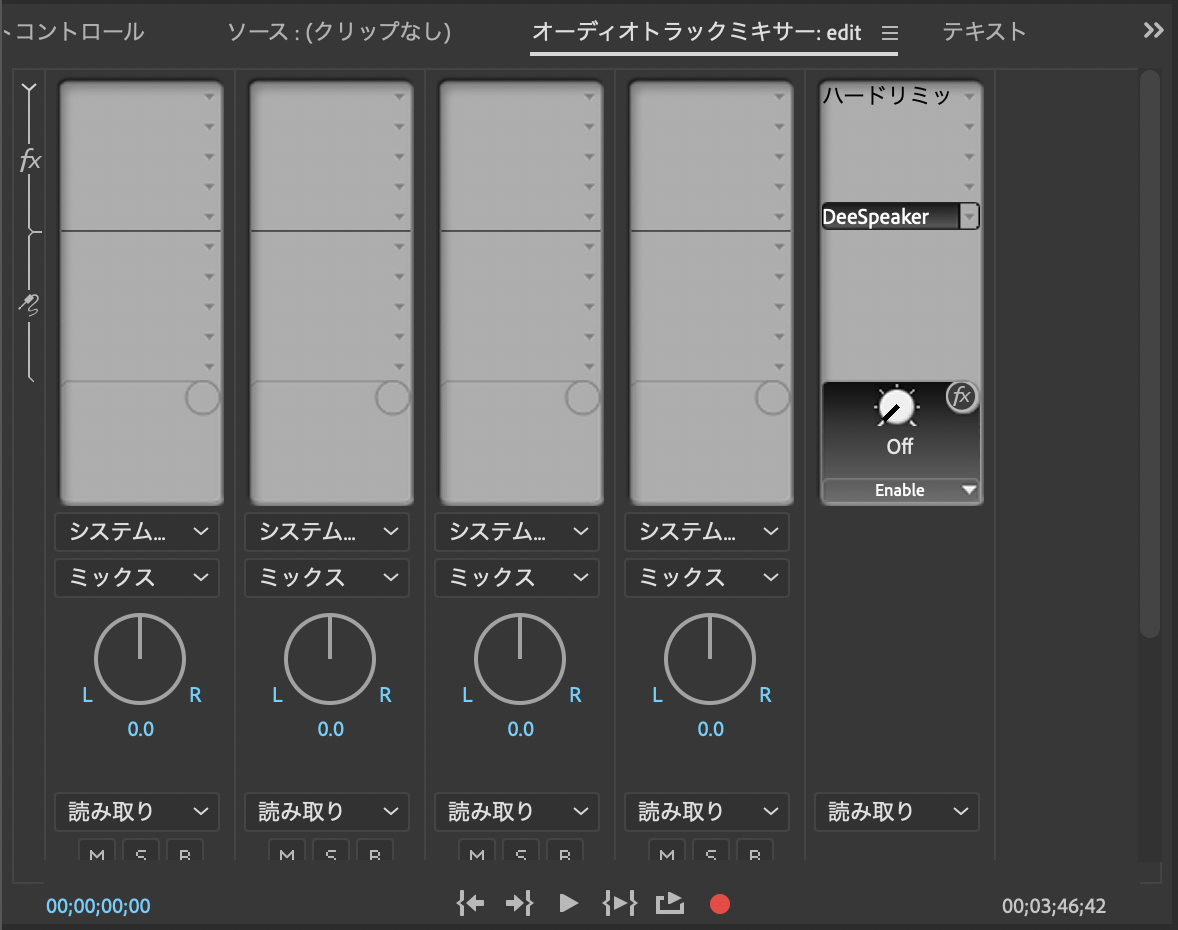This screenshot has width=1178, height=930.
Task: Enable record on fourth track (R)
Action: click(754, 852)
